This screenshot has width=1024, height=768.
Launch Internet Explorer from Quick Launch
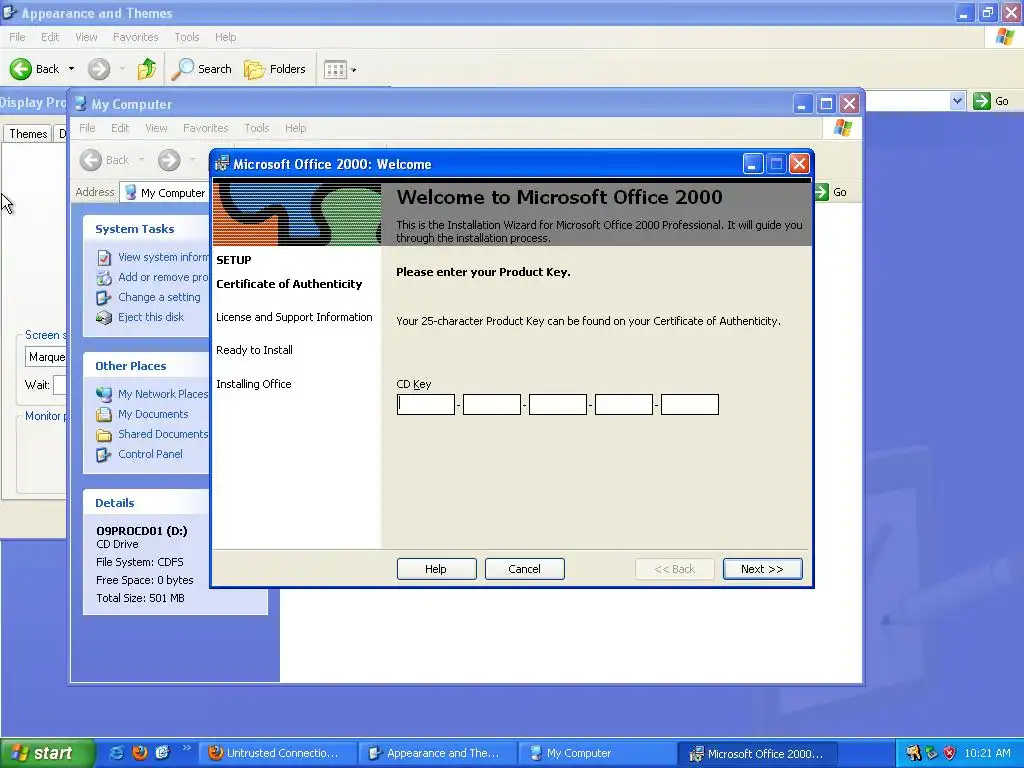(x=116, y=753)
